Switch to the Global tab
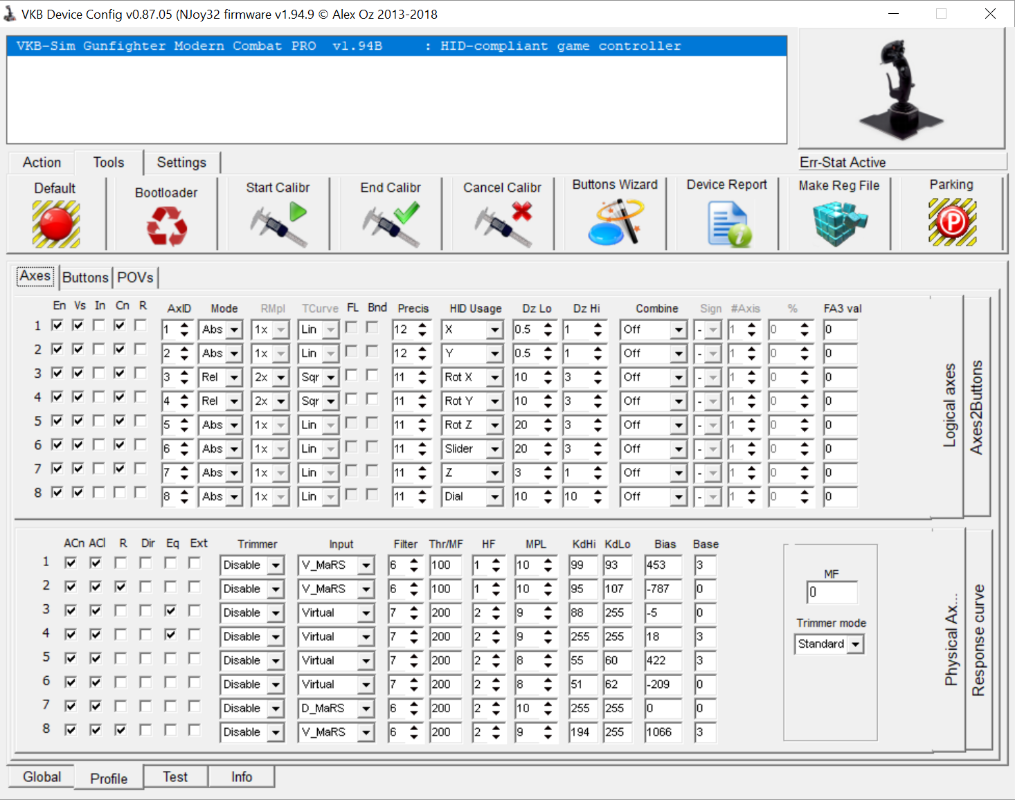 (42, 777)
